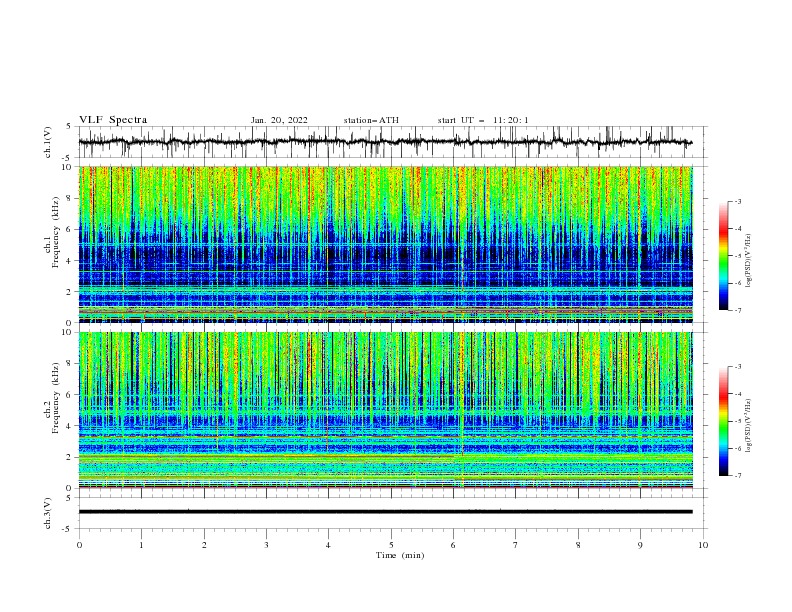Click the "5" tick on ch.1(V) axis
Image resolution: width=792 pixels, height=612 pixels.
(70, 127)
